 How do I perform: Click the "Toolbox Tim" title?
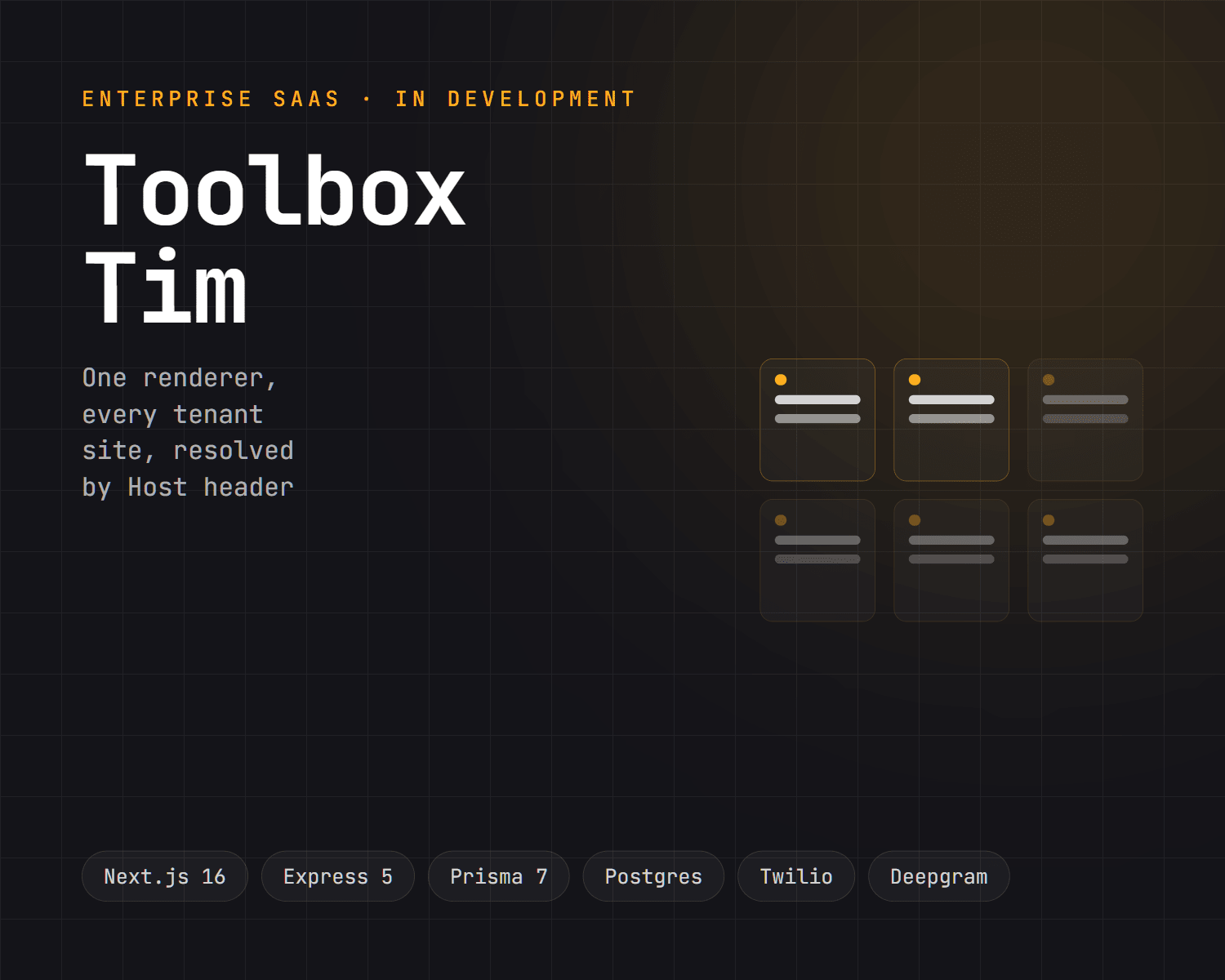275,238
